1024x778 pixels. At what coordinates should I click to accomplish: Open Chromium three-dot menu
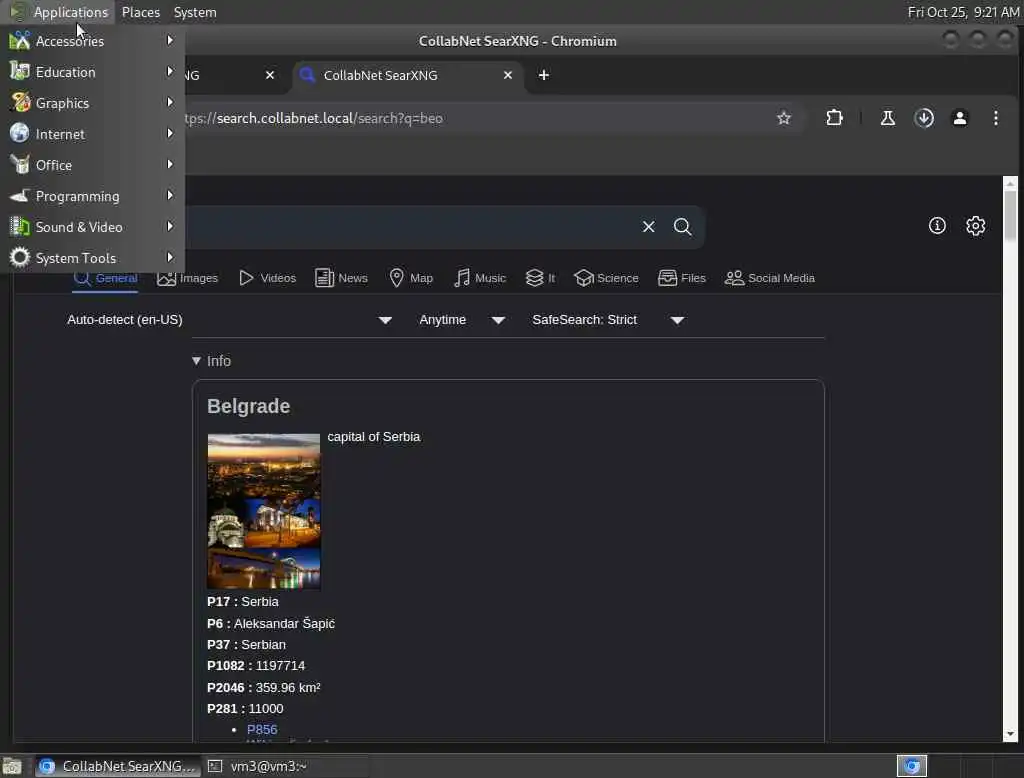click(995, 118)
